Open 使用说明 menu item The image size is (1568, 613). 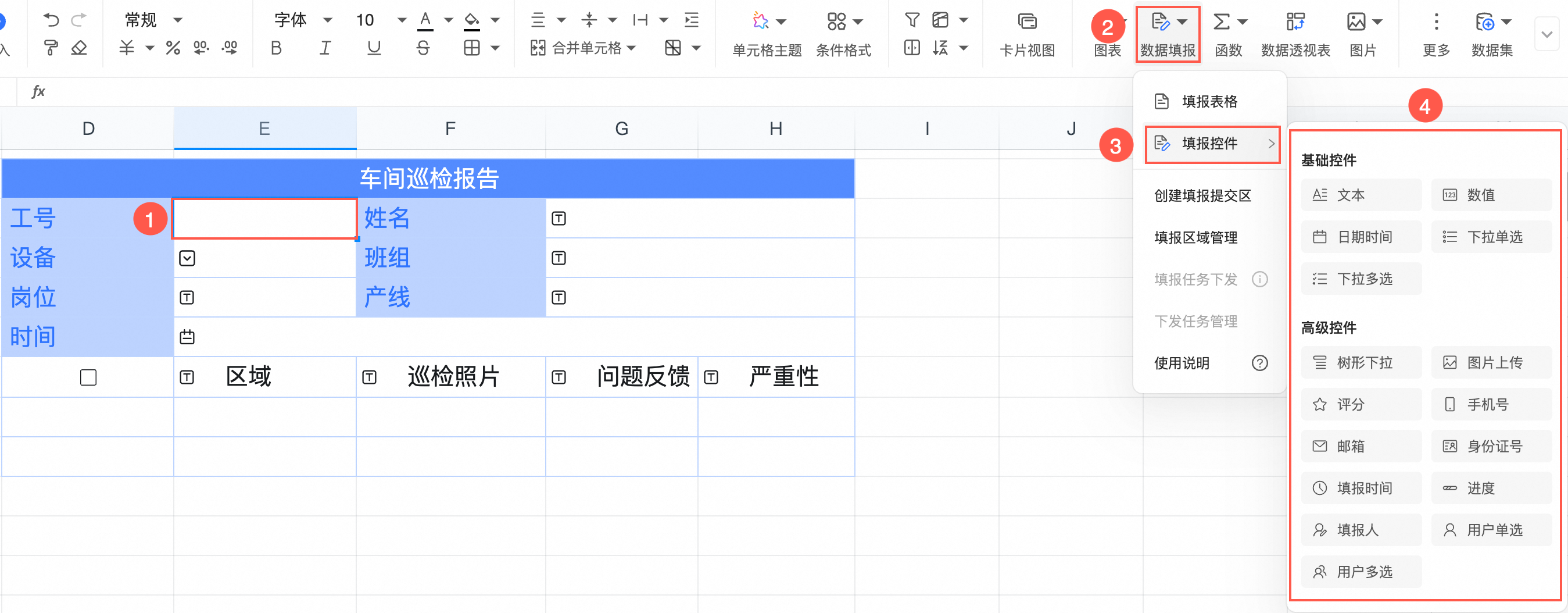click(x=1209, y=363)
